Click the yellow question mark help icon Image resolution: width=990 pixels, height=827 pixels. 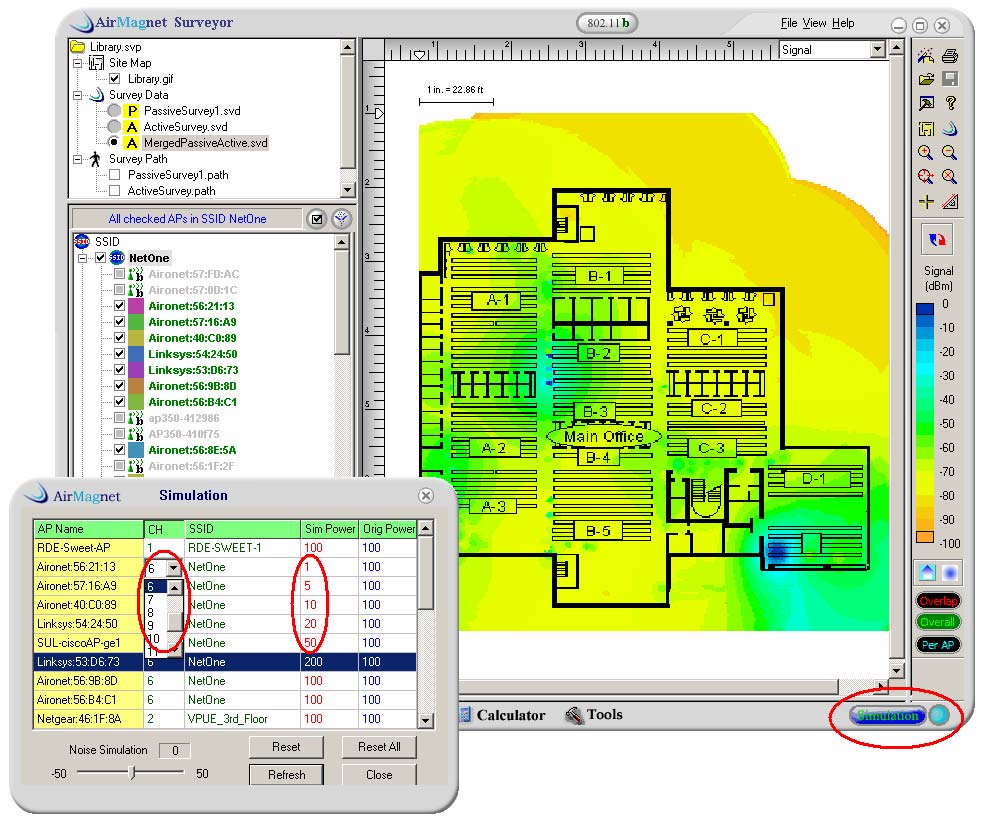950,103
